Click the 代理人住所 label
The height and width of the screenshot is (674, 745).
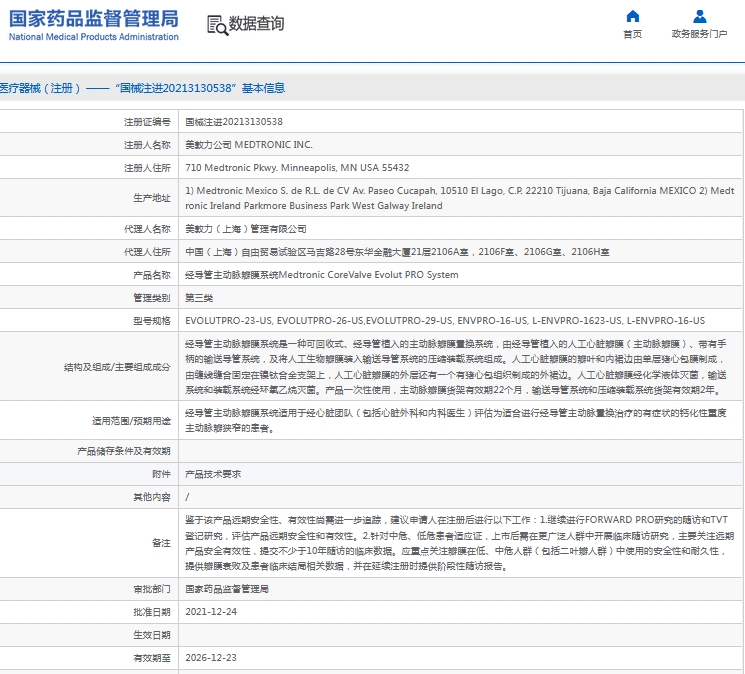(x=147, y=252)
